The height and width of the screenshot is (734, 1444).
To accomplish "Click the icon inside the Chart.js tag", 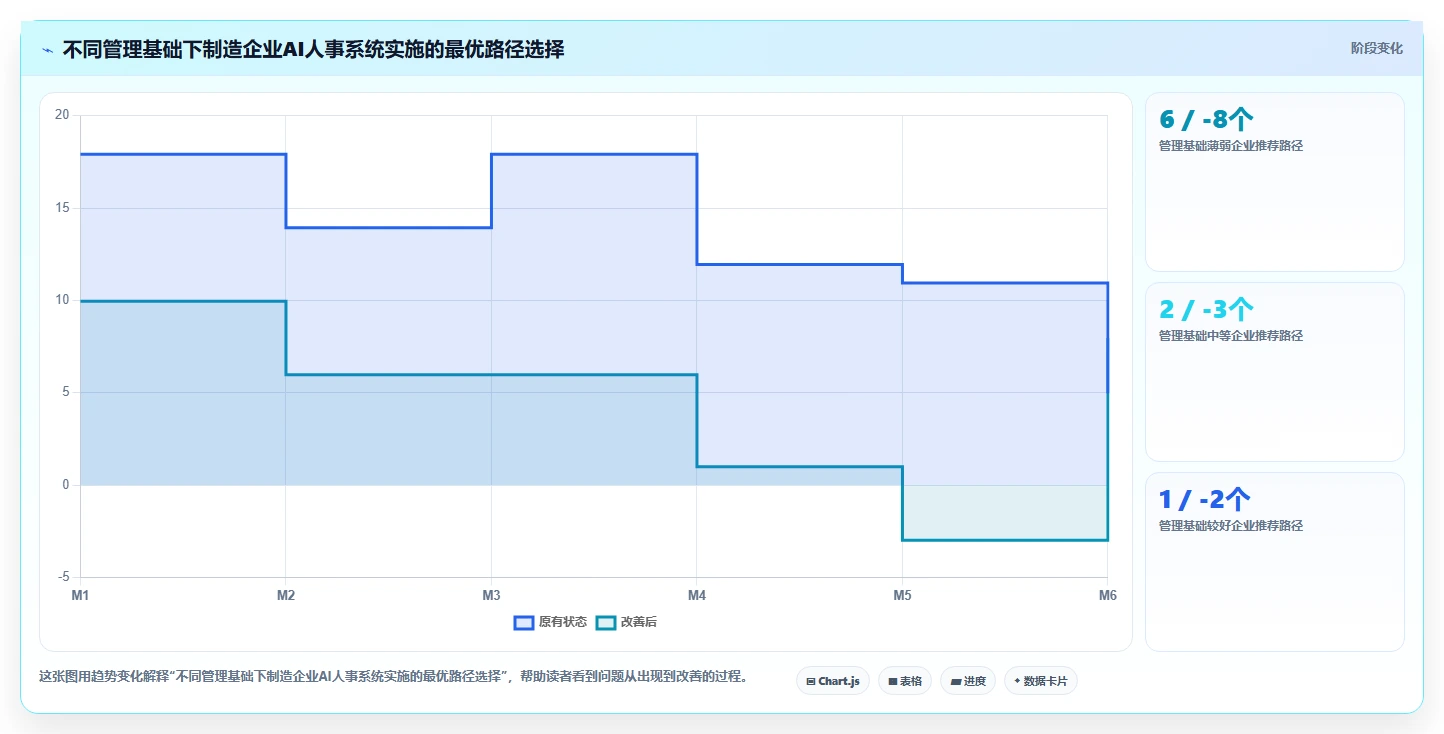I will coord(811,682).
